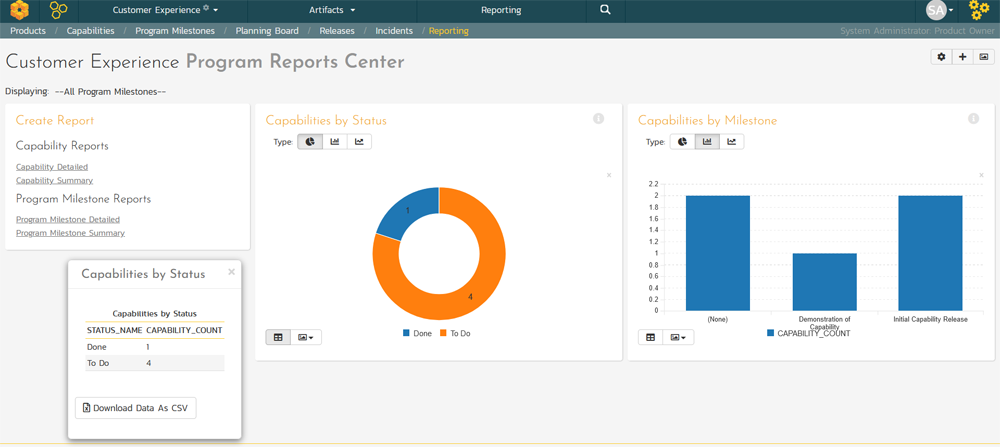Close the Capabilities by Status data popup

pyautogui.click(x=231, y=271)
